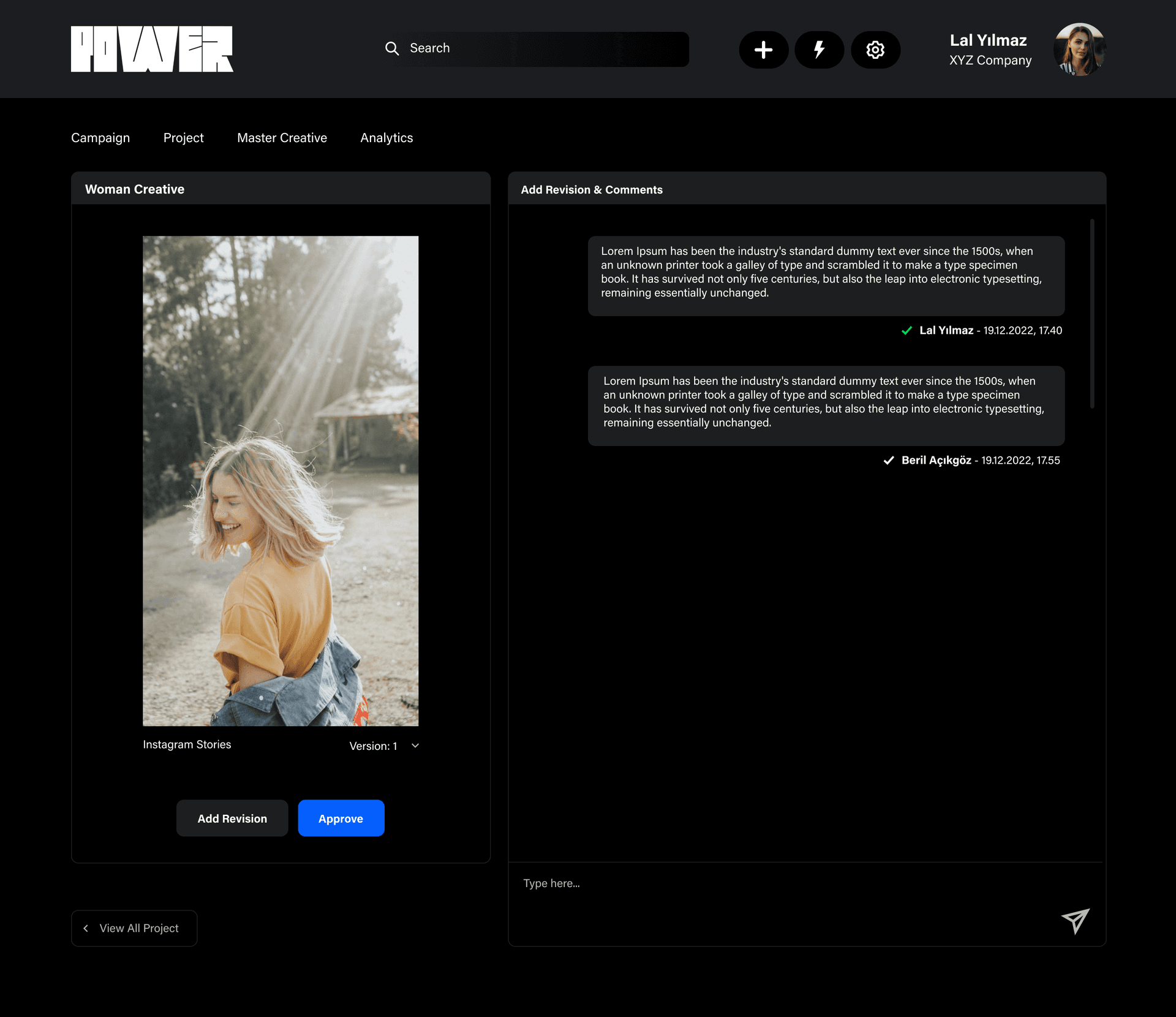Click the blue Approve button

pyautogui.click(x=341, y=818)
